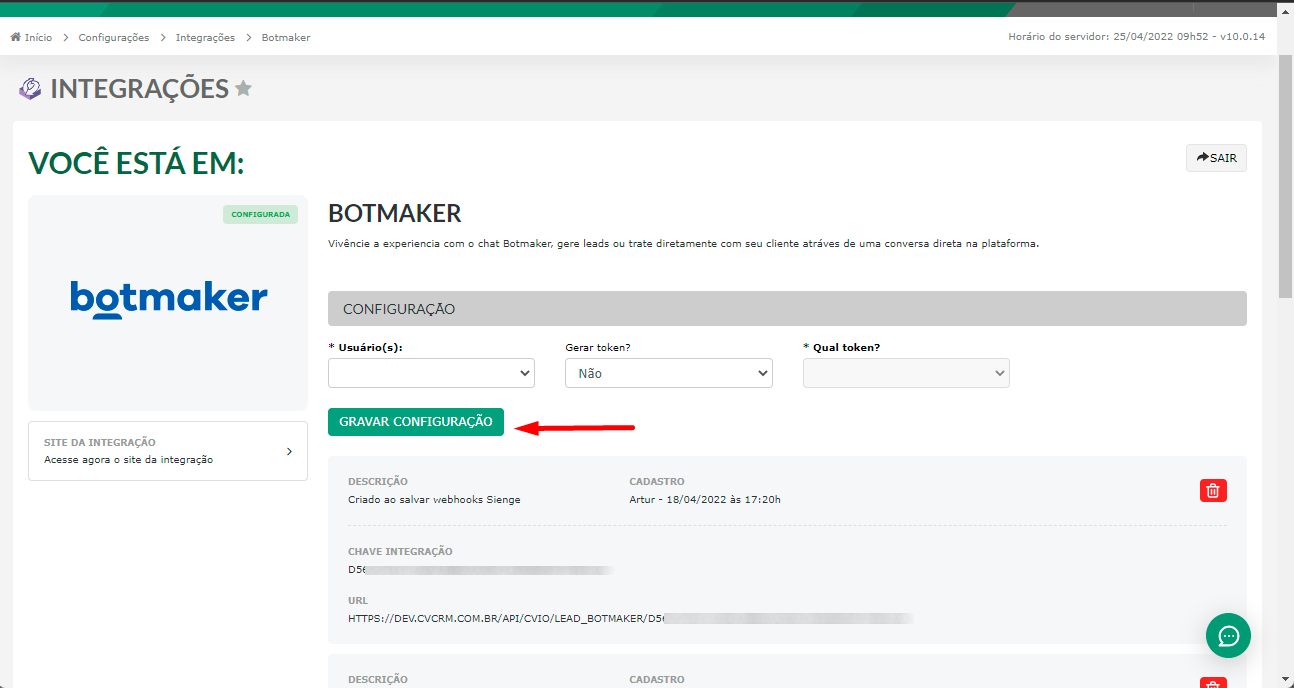Screen dimensions: 1294x688
Task: Click the Chave Integração value
Action: (480, 569)
